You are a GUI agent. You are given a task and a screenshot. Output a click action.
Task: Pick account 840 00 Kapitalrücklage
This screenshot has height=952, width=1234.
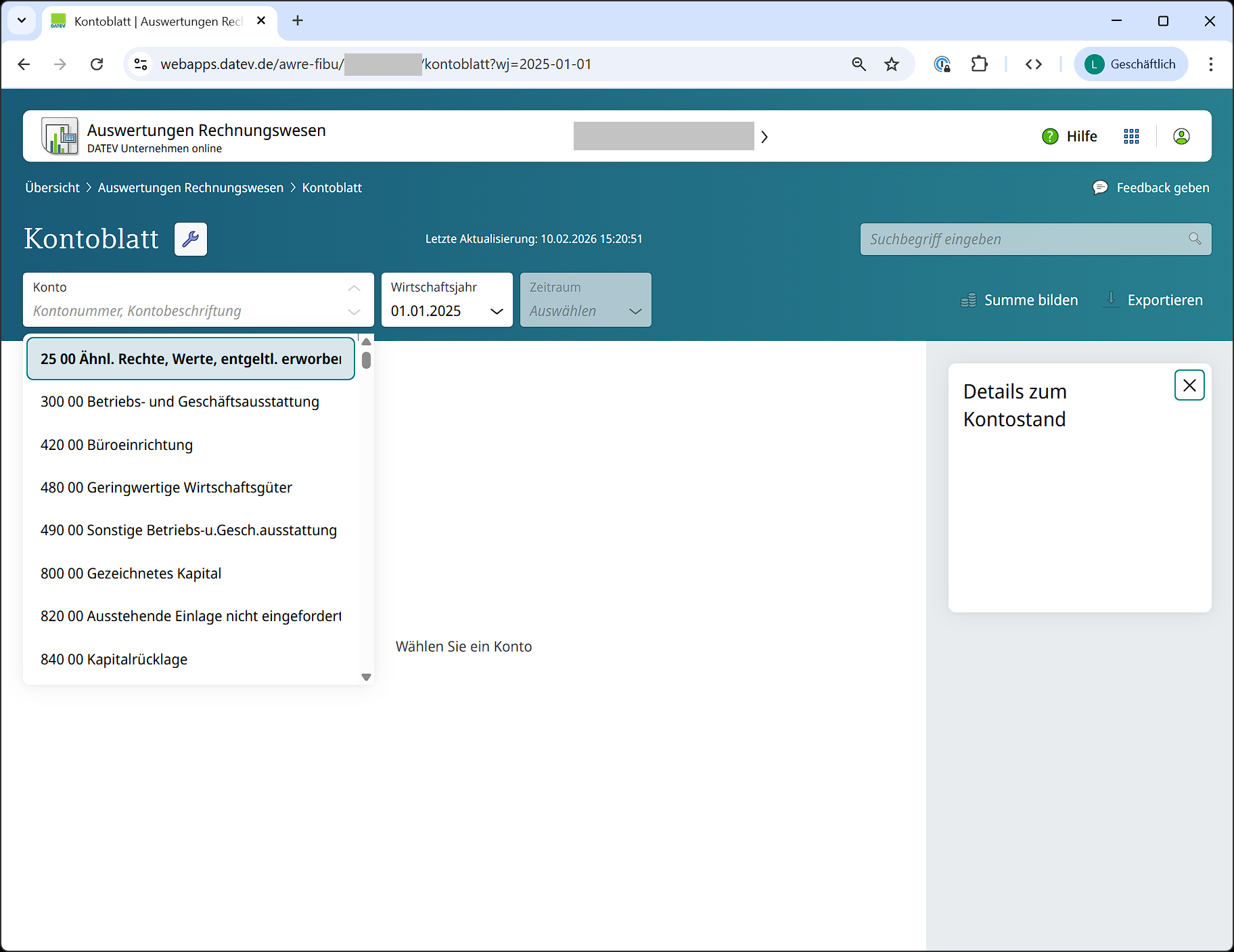point(191,660)
